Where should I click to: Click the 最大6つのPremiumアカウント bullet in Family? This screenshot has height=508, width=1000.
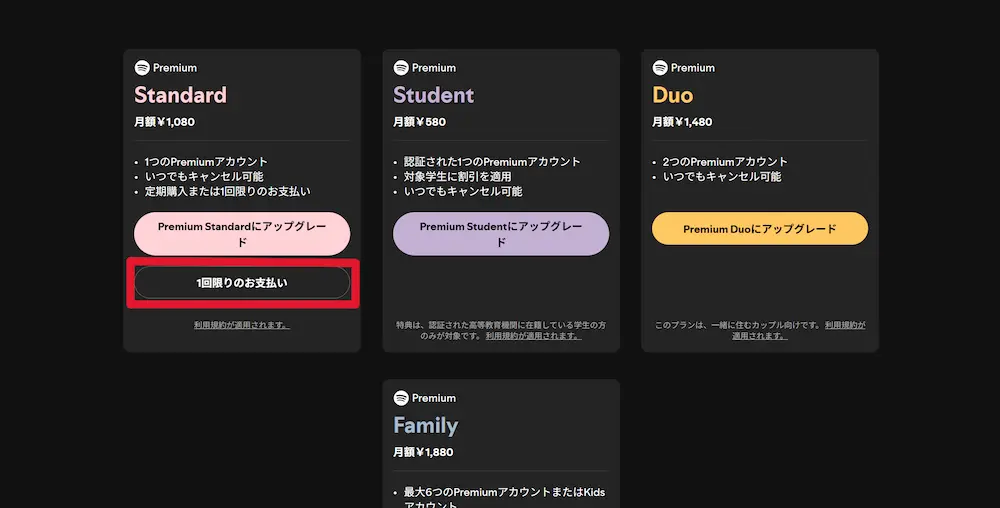[504, 498]
